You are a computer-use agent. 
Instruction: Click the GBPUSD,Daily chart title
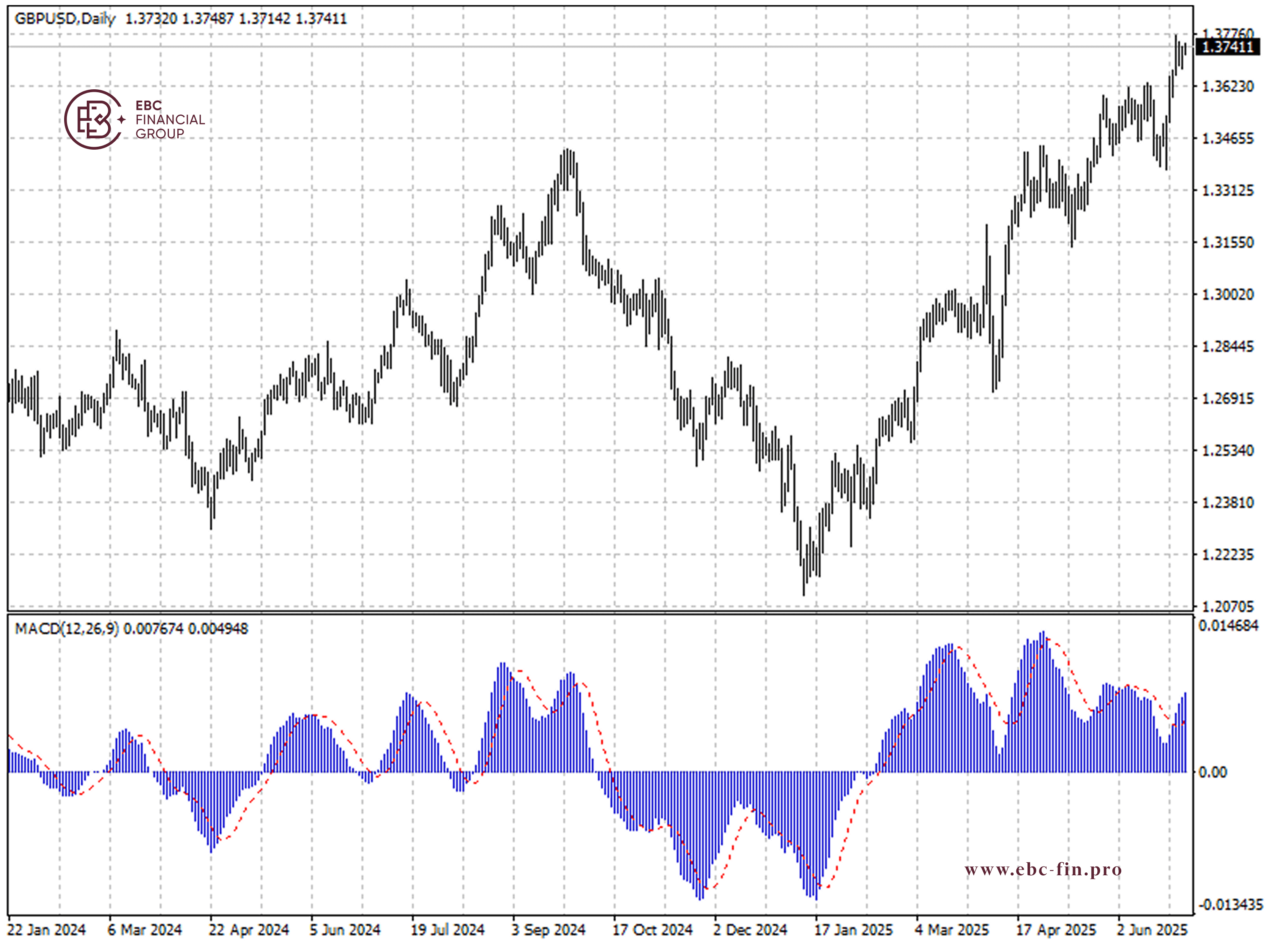(x=65, y=19)
